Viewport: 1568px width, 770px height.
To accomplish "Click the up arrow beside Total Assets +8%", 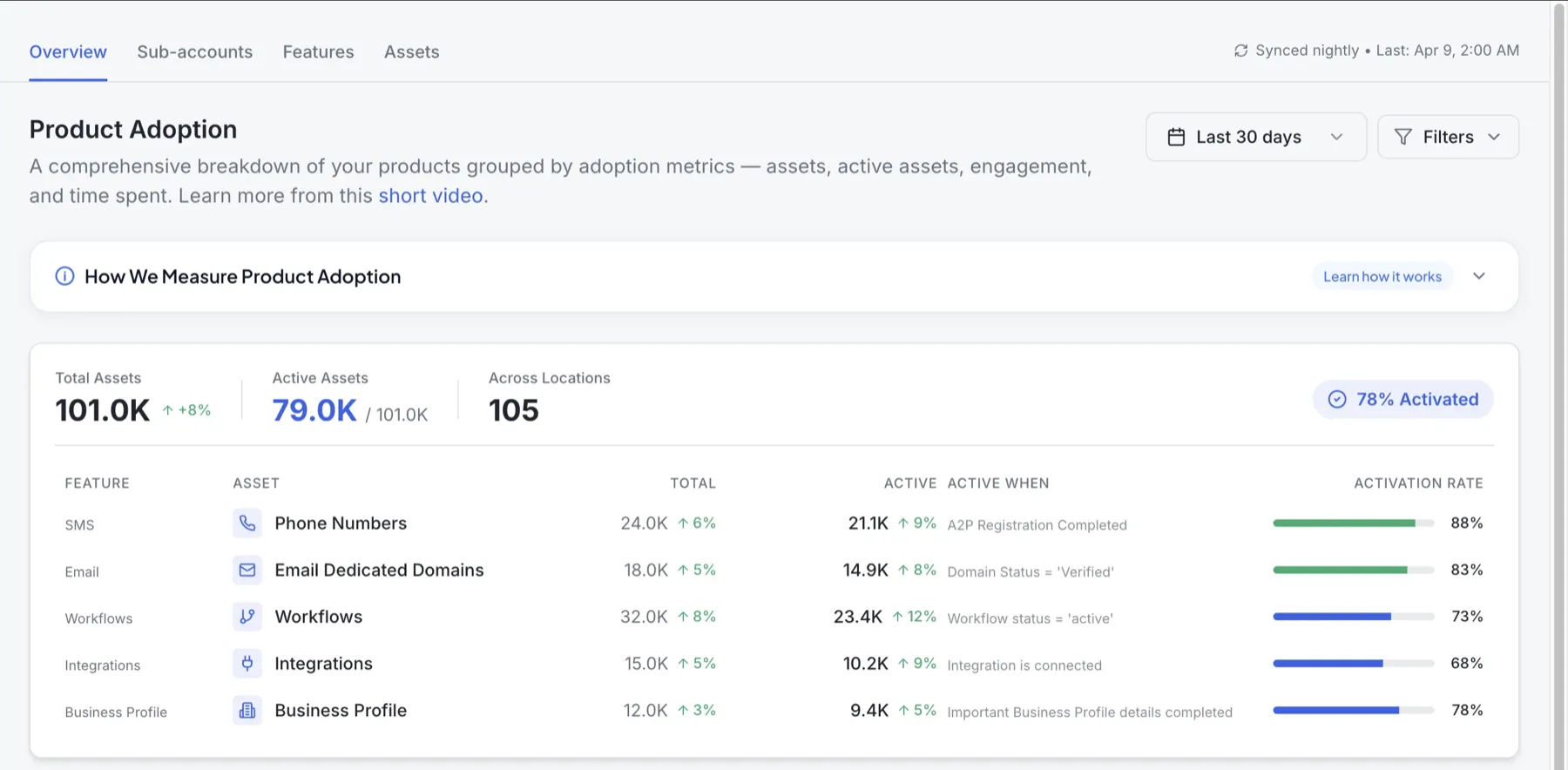I will [167, 410].
